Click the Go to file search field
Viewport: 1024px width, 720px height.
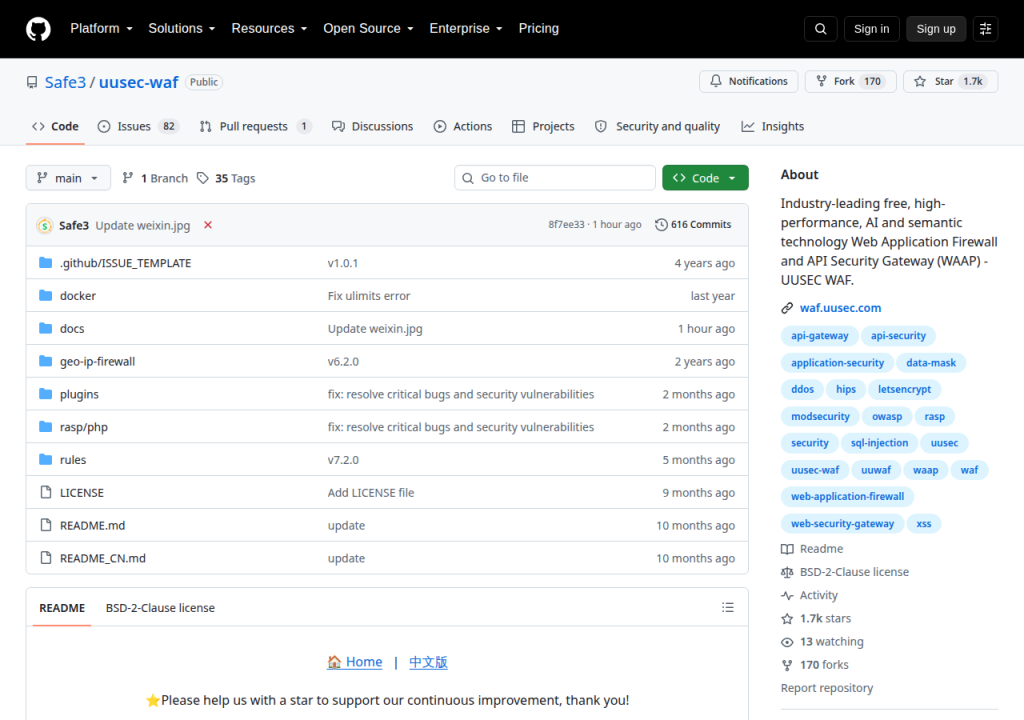coord(555,178)
